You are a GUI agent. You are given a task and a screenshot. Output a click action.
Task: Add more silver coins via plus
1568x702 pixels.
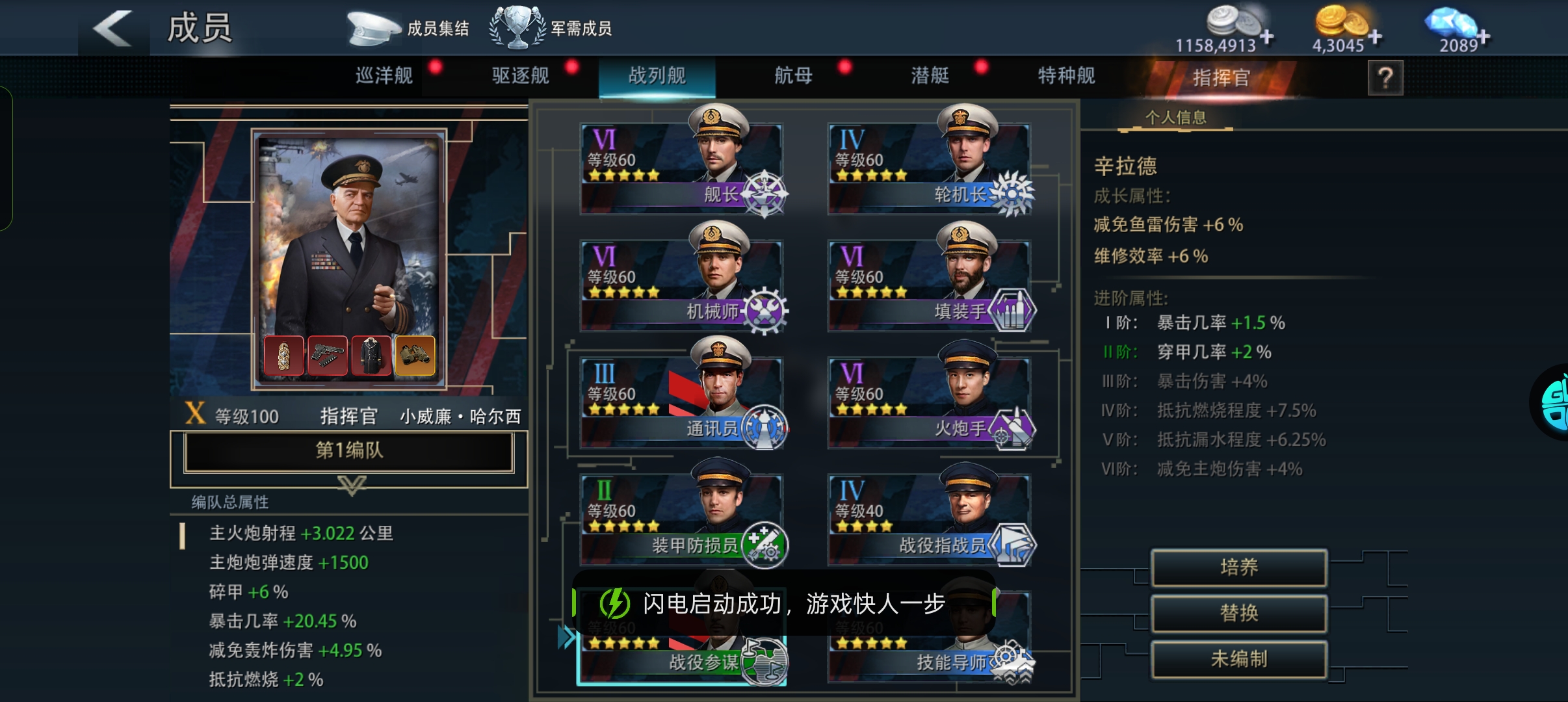(1266, 37)
